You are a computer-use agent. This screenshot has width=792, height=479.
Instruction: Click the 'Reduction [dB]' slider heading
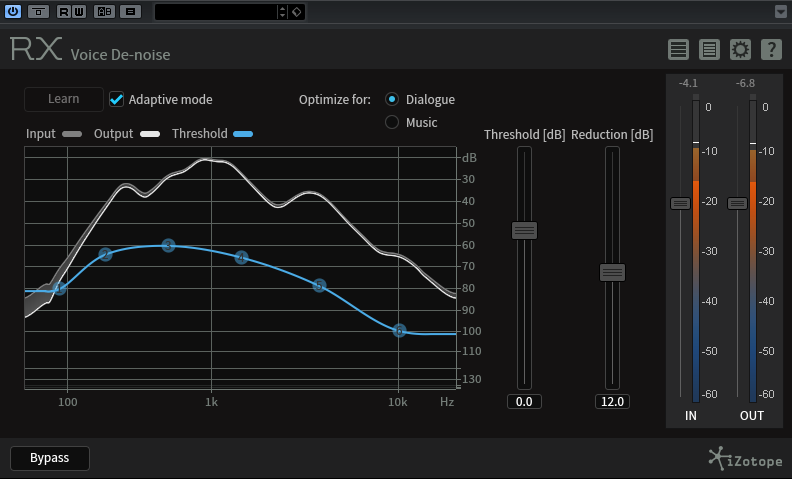pyautogui.click(x=612, y=134)
